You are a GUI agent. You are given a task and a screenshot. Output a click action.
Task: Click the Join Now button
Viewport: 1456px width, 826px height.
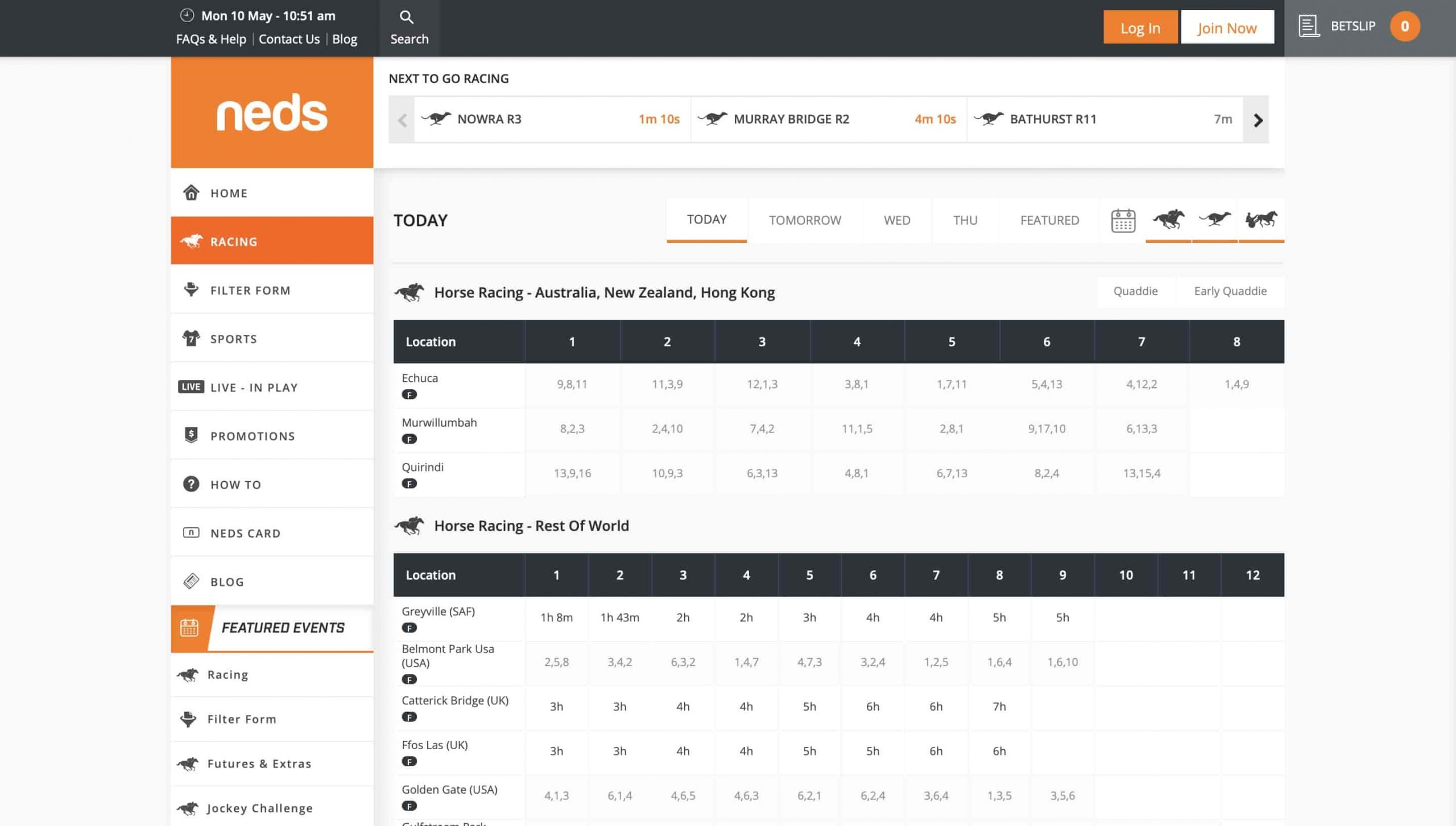click(x=1227, y=27)
